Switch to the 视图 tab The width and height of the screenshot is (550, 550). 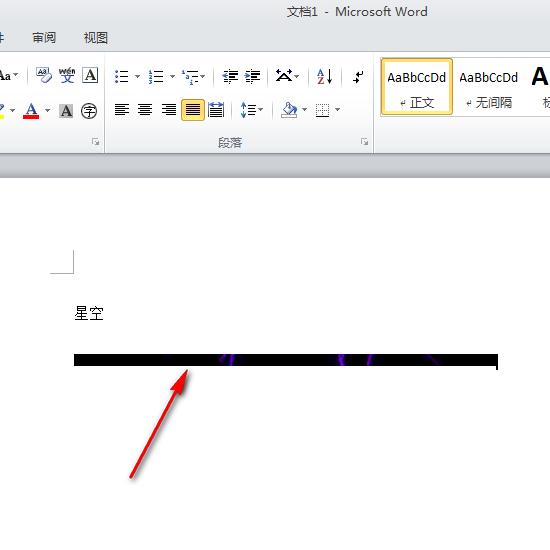tap(95, 38)
